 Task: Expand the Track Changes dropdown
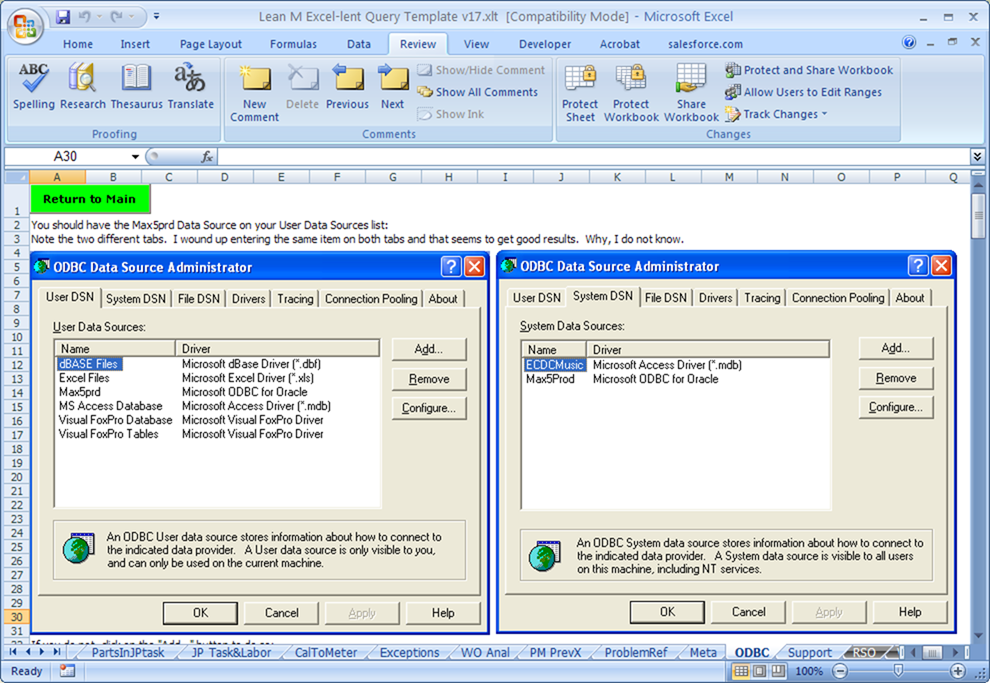tap(824, 114)
